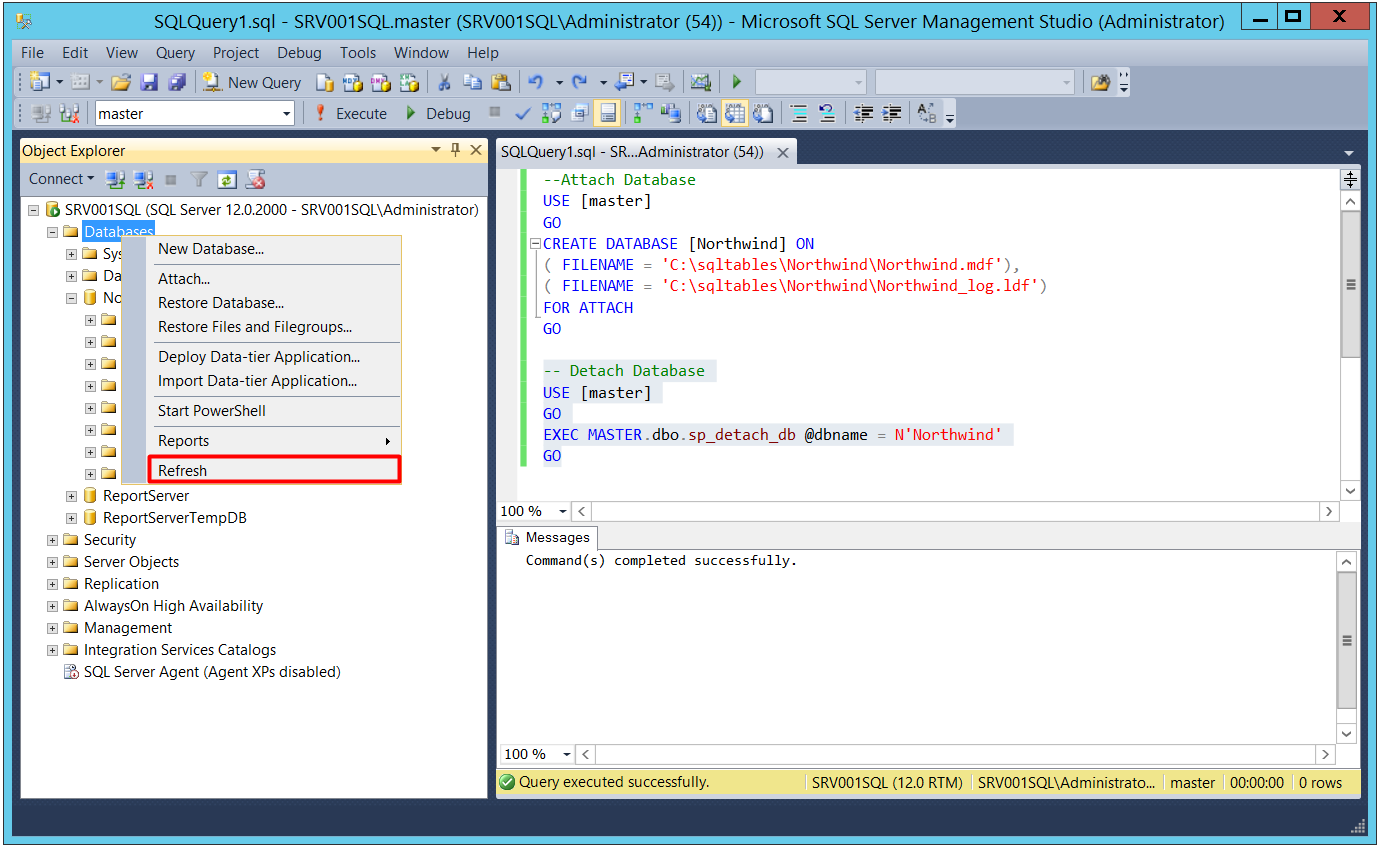Click the Save icon in toolbar
Viewport: 1380px width, 848px height.
coord(149,82)
